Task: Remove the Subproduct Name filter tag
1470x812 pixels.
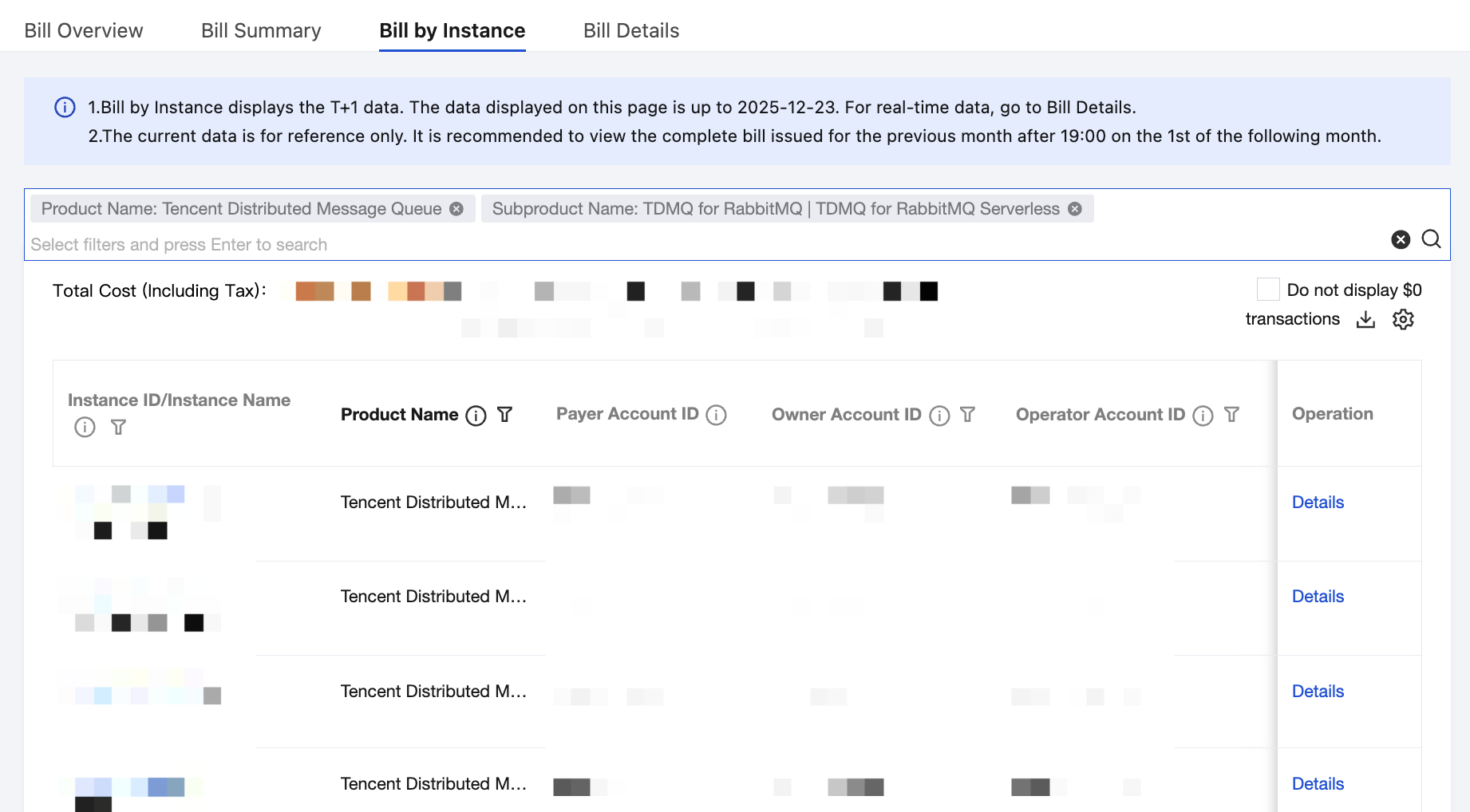Action: (x=1075, y=209)
